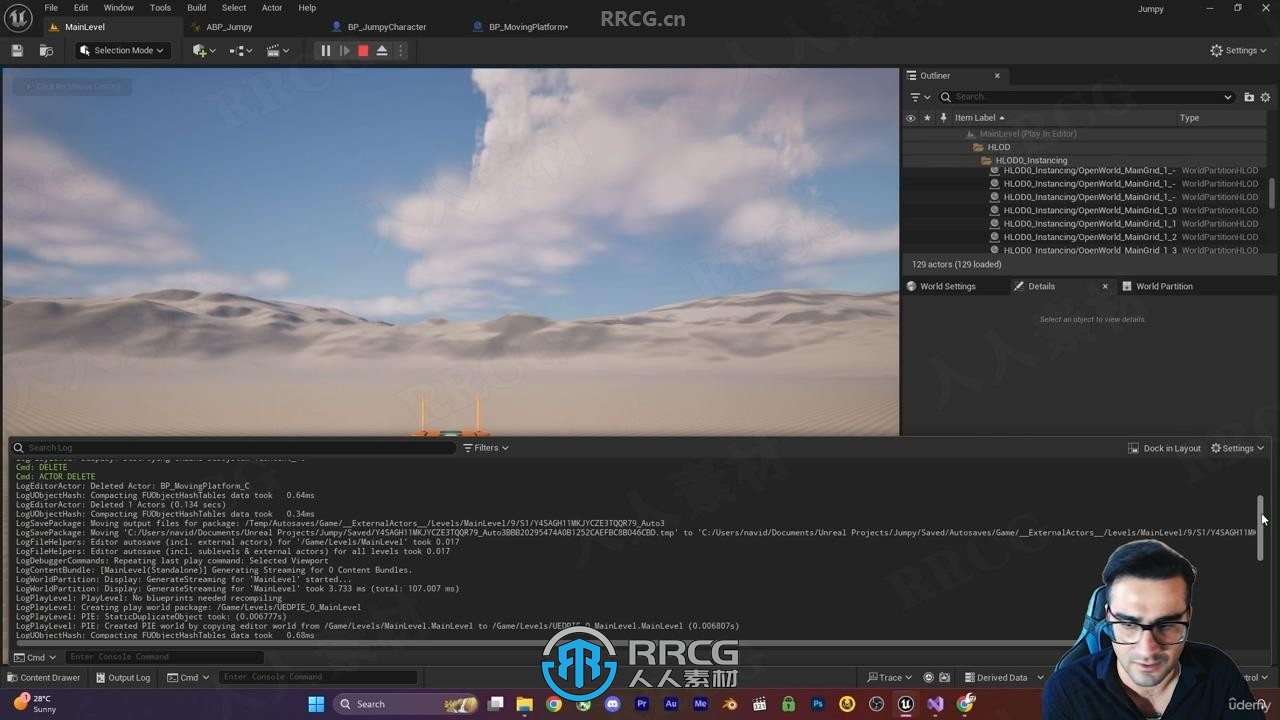
Task: Stop the play session with the red square
Action: [x=363, y=51]
